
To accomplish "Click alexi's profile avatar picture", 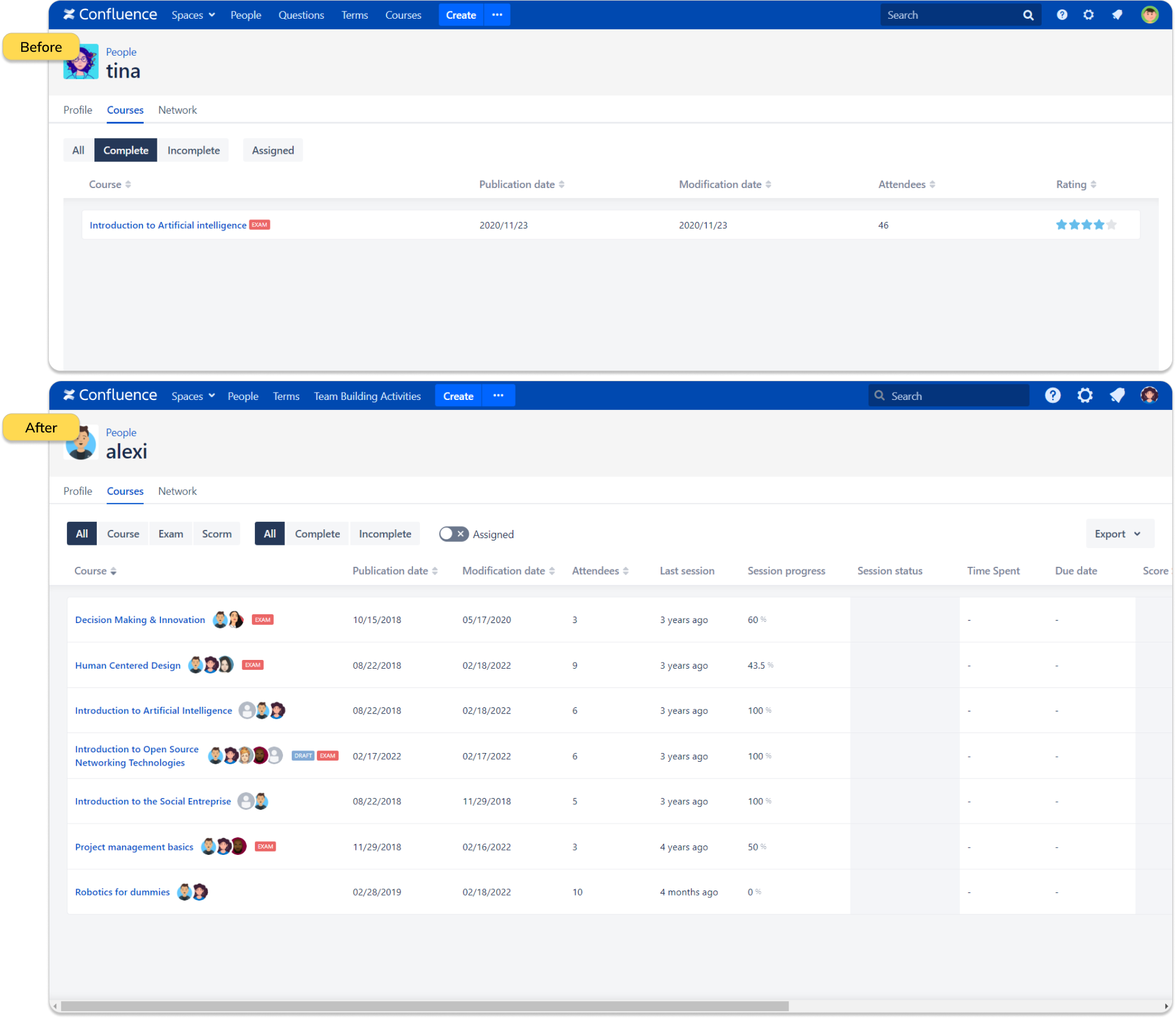I will [81, 443].
